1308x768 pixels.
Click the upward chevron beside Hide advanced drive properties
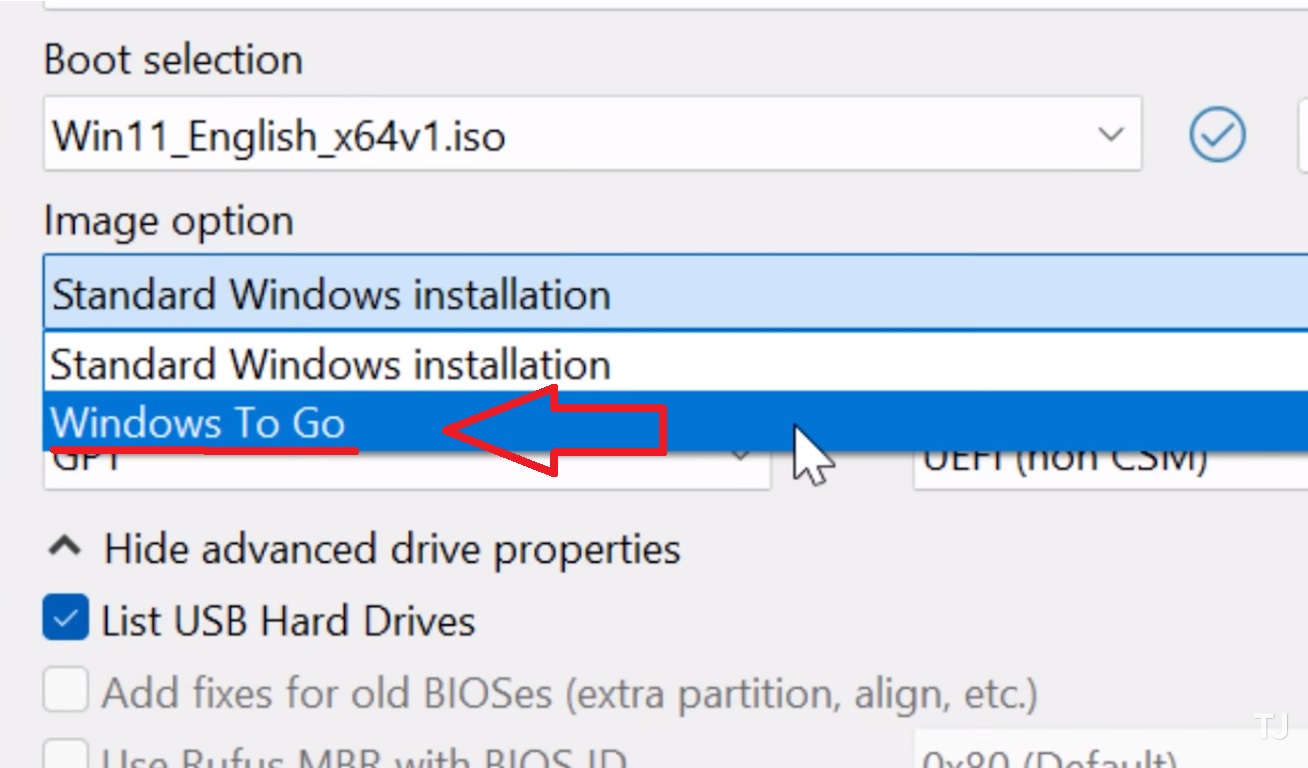(x=66, y=547)
